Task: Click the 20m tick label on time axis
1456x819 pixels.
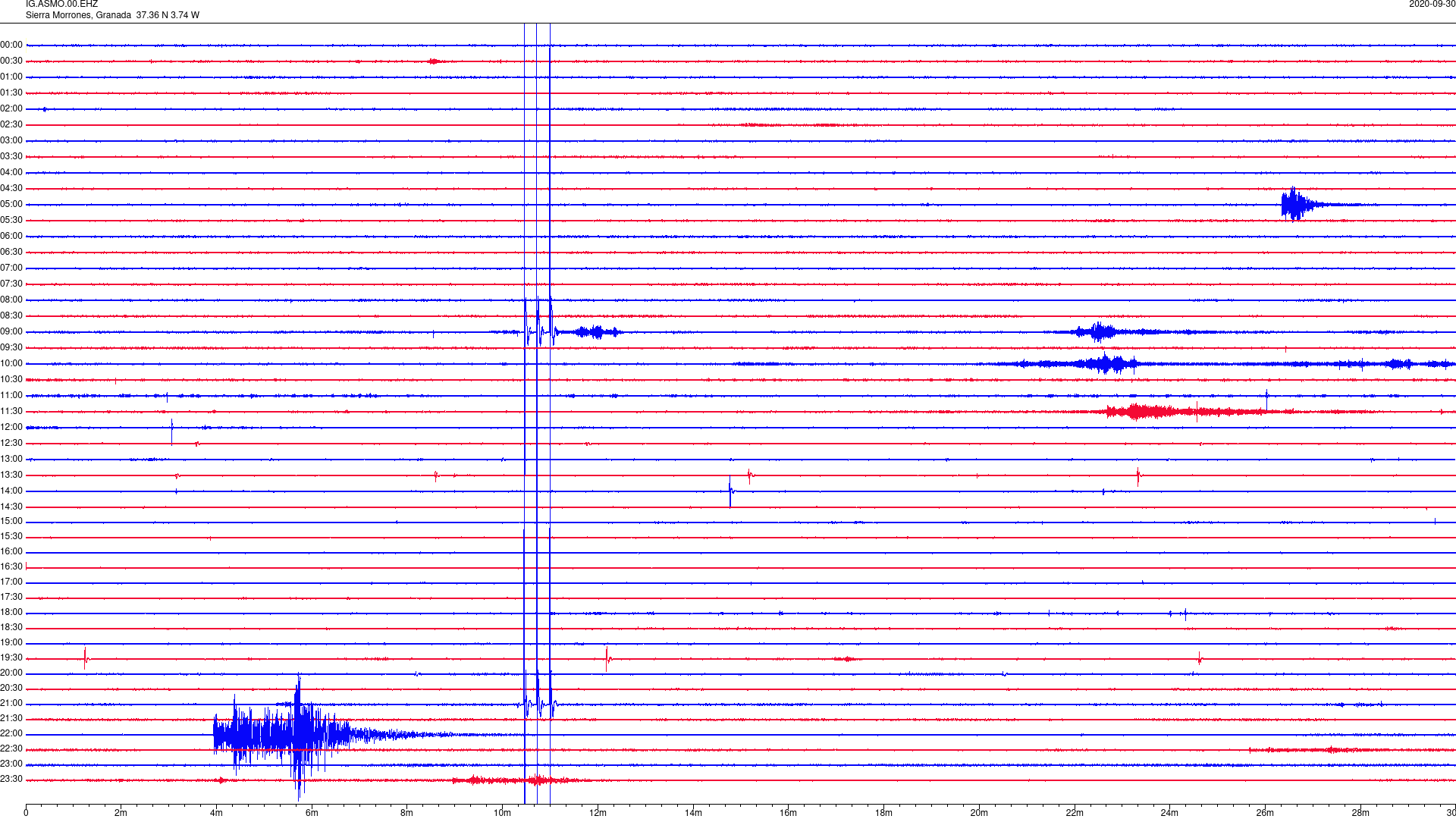Action: tap(979, 813)
